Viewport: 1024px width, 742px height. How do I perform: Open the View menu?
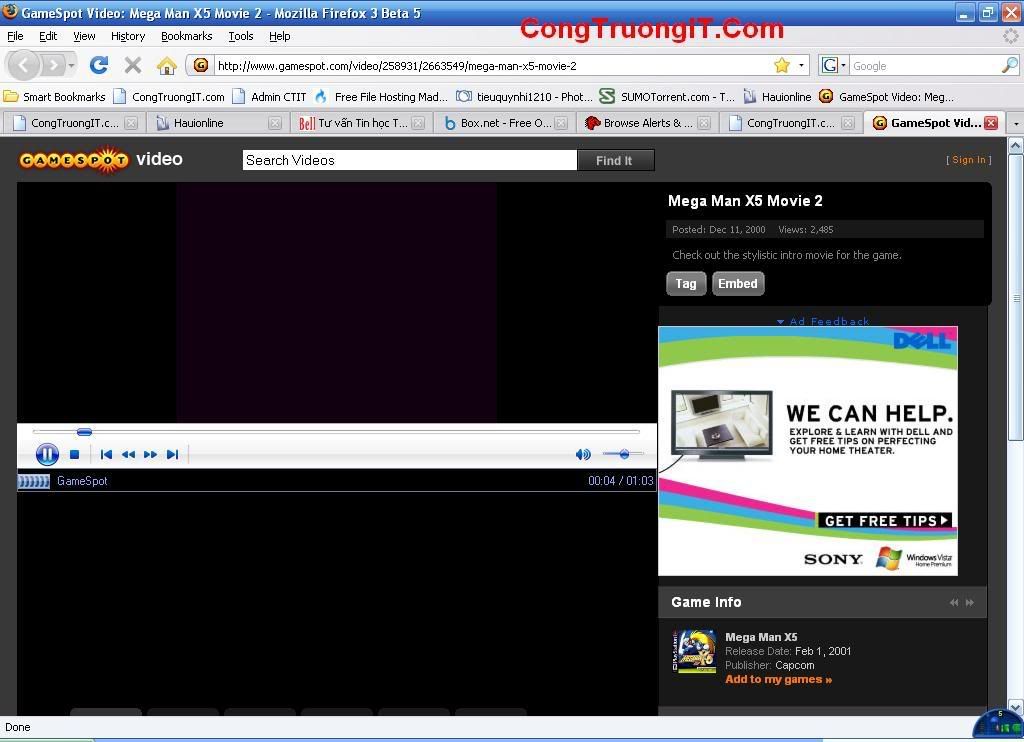point(84,36)
